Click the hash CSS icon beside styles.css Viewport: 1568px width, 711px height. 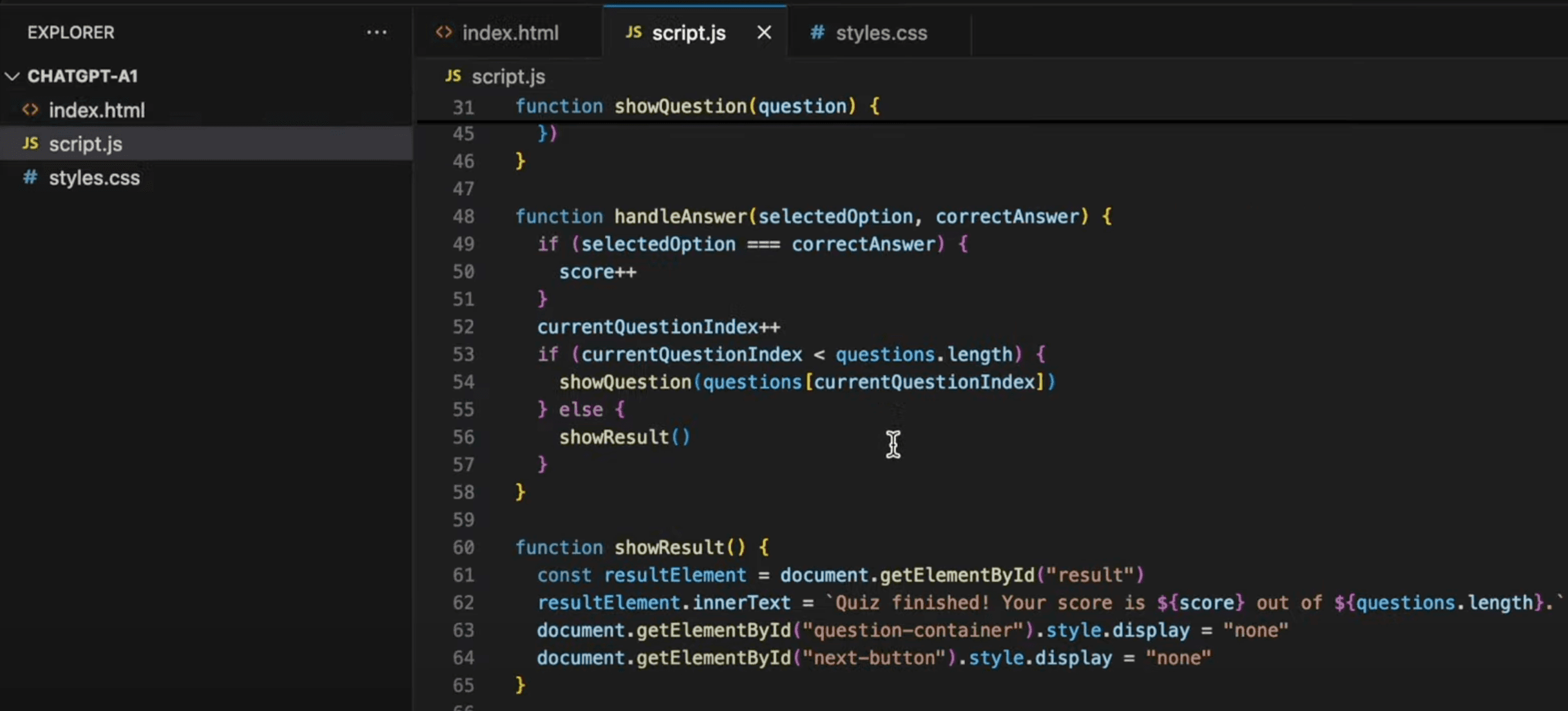(x=30, y=178)
